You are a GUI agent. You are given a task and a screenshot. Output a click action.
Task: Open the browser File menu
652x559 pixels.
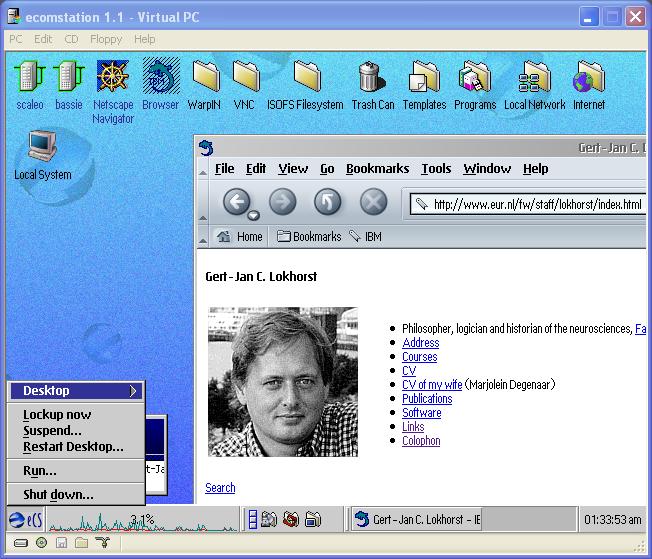[x=225, y=168]
